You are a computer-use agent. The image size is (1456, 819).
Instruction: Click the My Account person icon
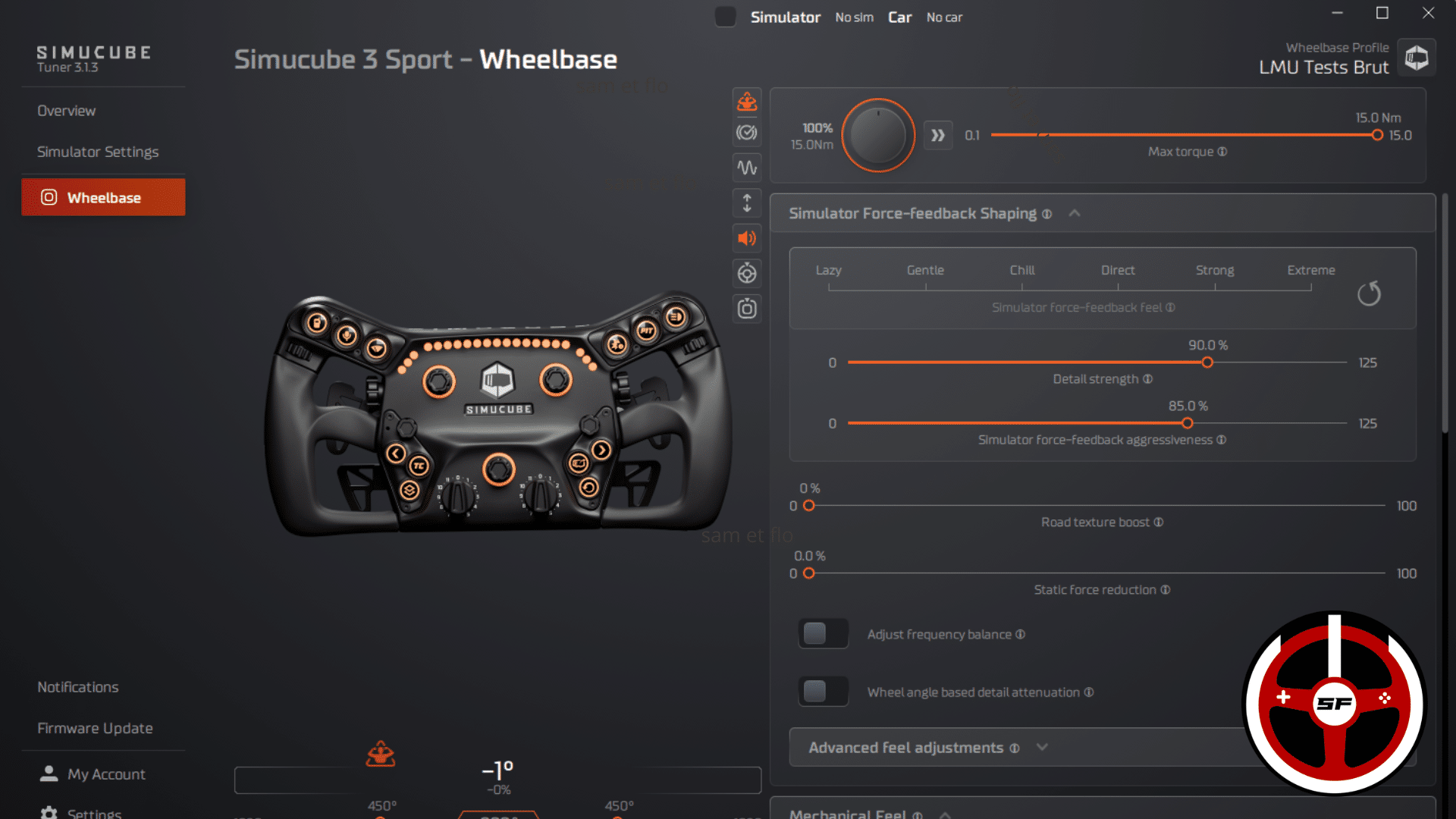click(x=49, y=773)
